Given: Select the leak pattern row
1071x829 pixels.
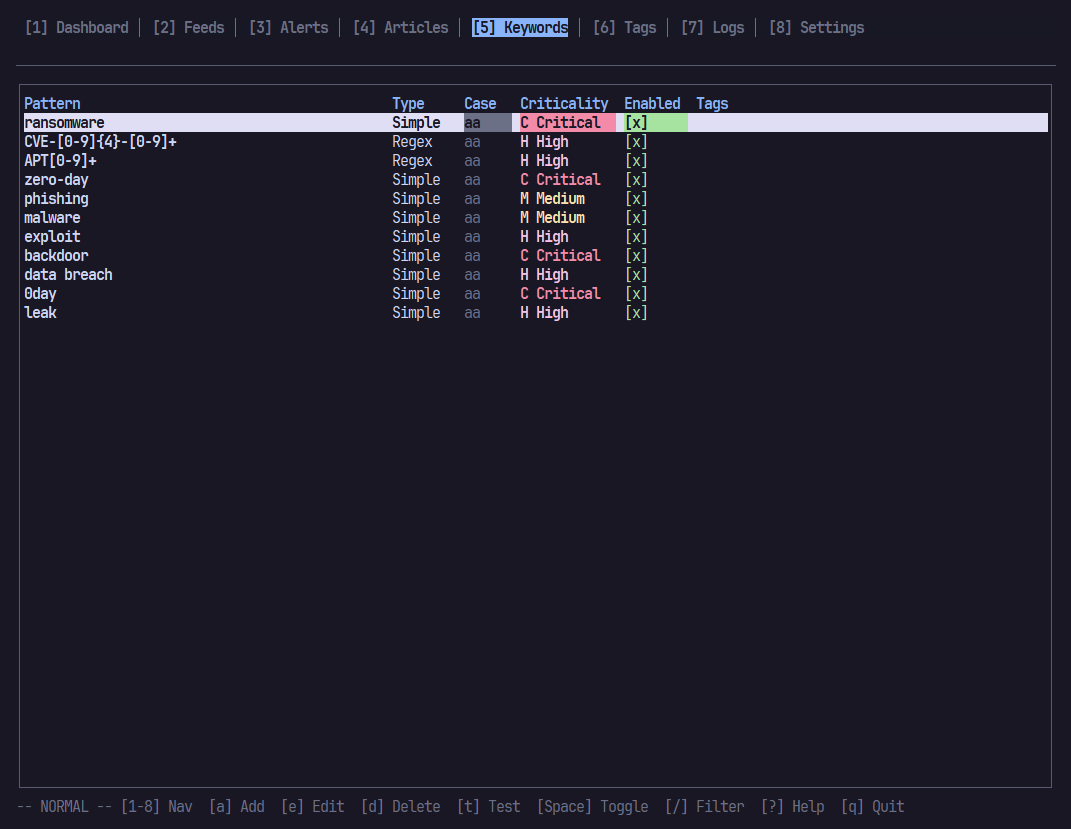Looking at the screenshot, I should click(536, 313).
